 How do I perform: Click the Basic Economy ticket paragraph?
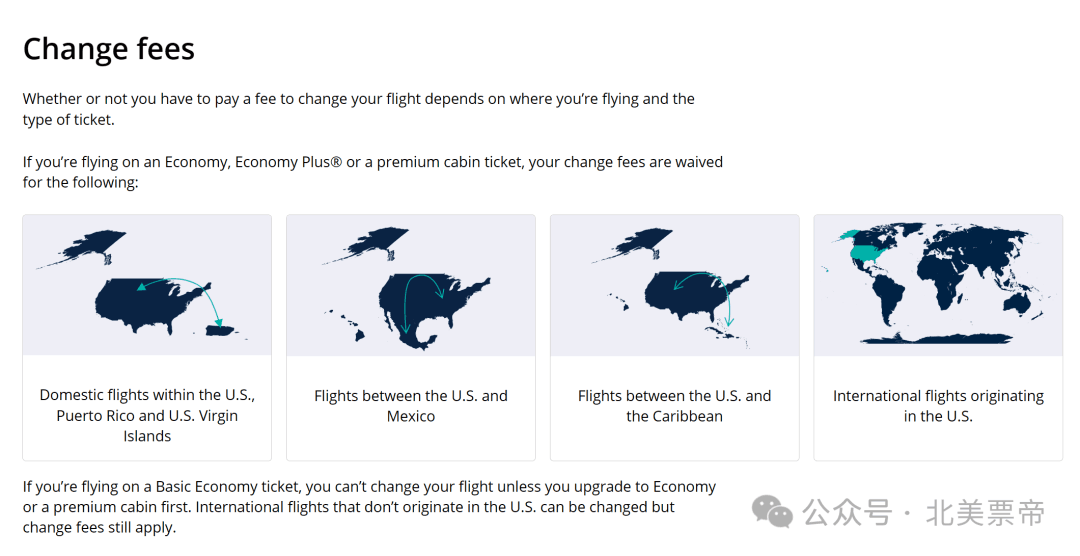point(369,507)
